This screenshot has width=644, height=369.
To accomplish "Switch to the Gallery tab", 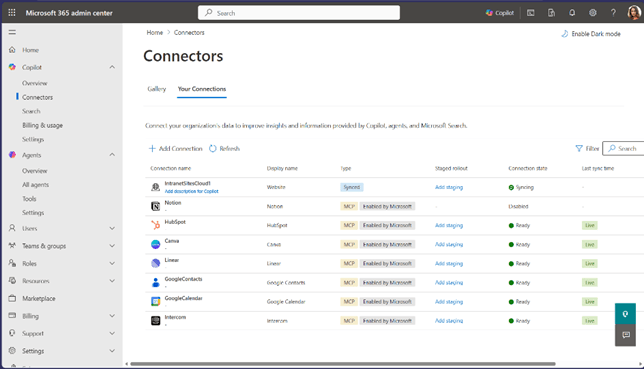I will pyautogui.click(x=156, y=89).
